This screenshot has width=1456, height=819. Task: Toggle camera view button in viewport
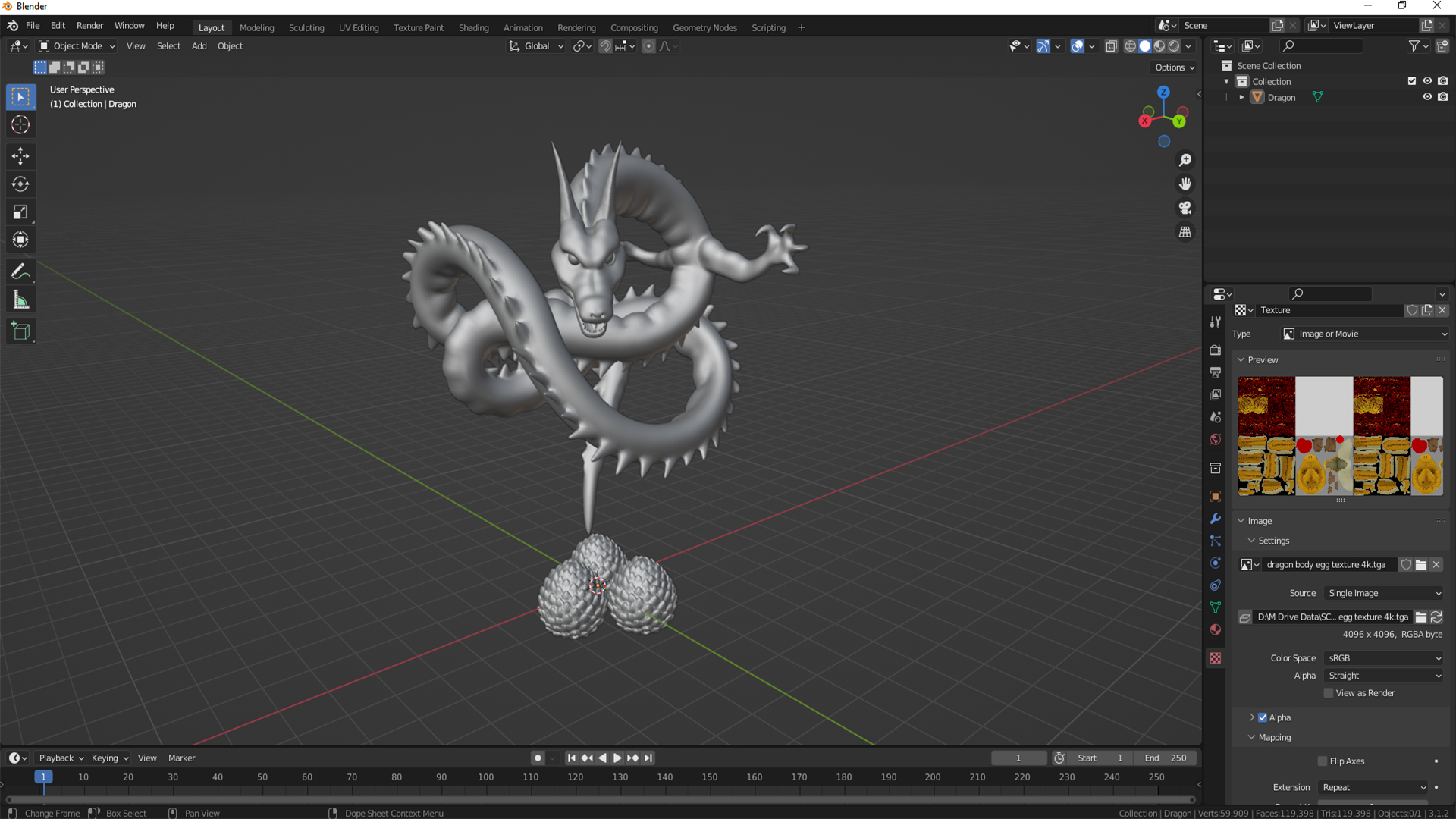(1185, 208)
